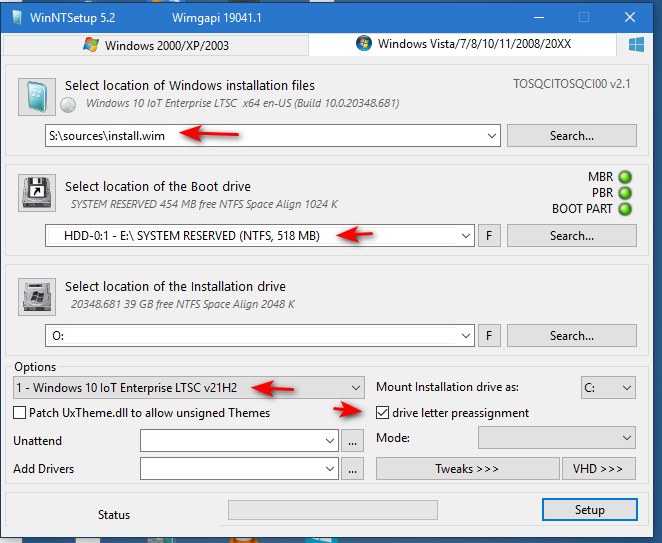
Task: Browse for an Unattend file with the ellipsis button
Action: pos(353,441)
